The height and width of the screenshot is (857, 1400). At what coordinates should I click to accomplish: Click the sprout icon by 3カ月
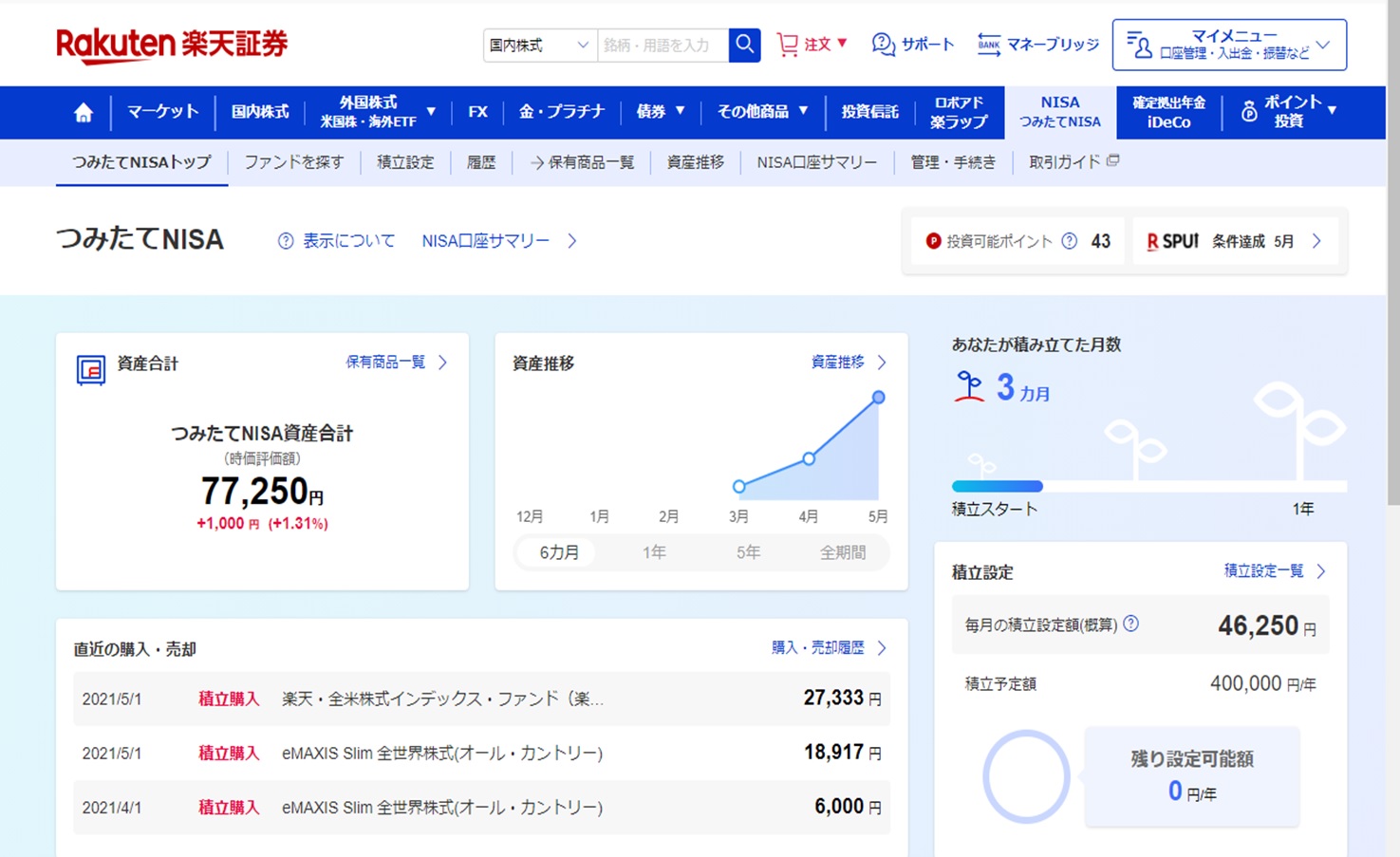click(x=969, y=387)
